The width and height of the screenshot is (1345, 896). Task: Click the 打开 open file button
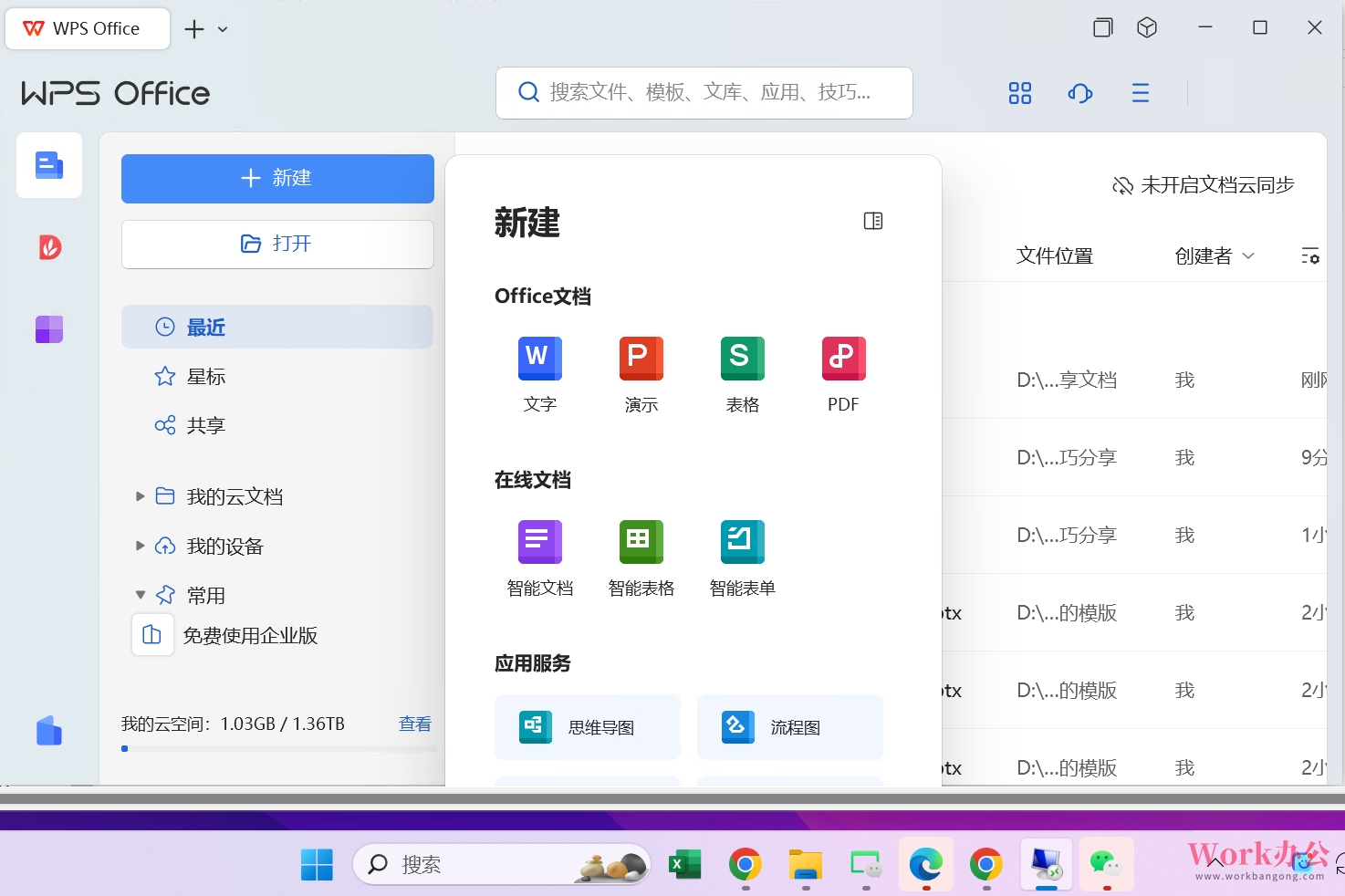(x=277, y=244)
